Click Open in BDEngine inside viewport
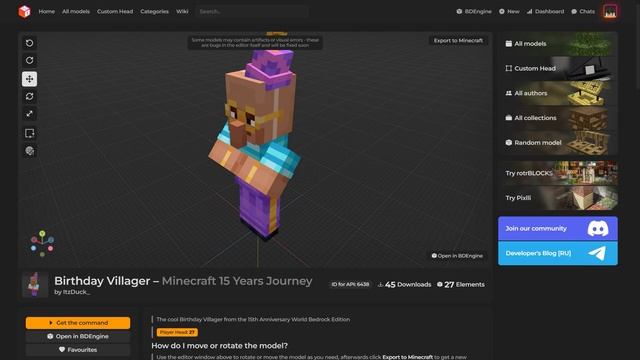 [457, 256]
